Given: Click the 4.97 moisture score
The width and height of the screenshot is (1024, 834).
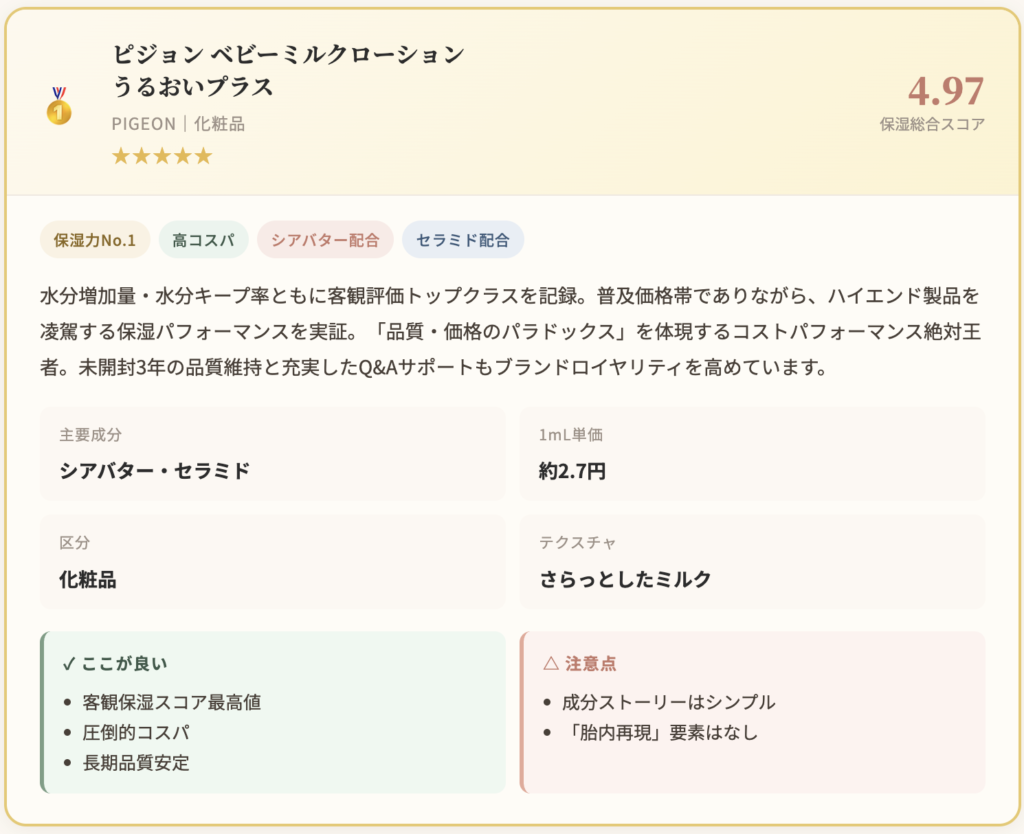Looking at the screenshot, I should click(x=946, y=92).
